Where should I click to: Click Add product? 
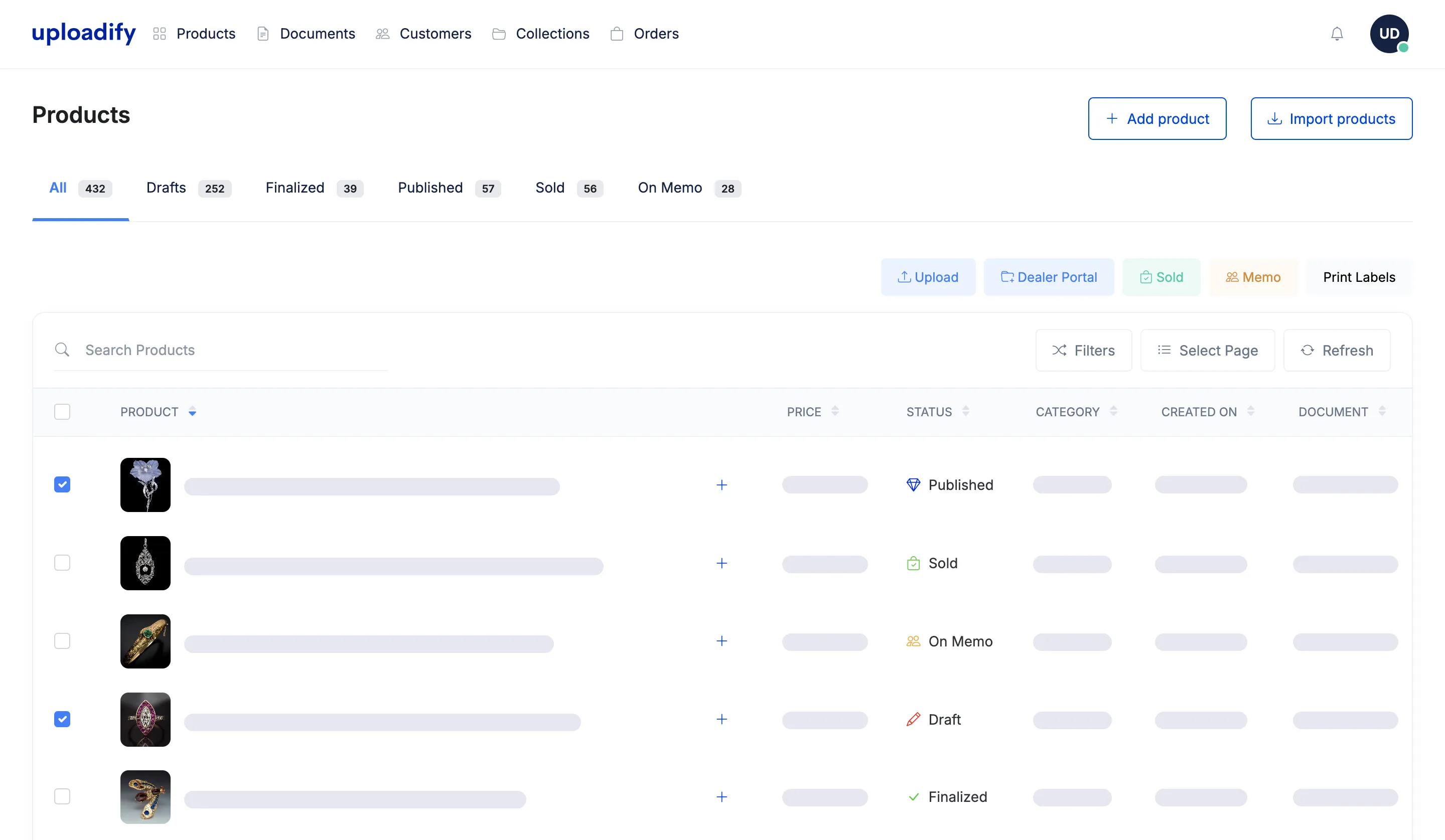tap(1157, 119)
